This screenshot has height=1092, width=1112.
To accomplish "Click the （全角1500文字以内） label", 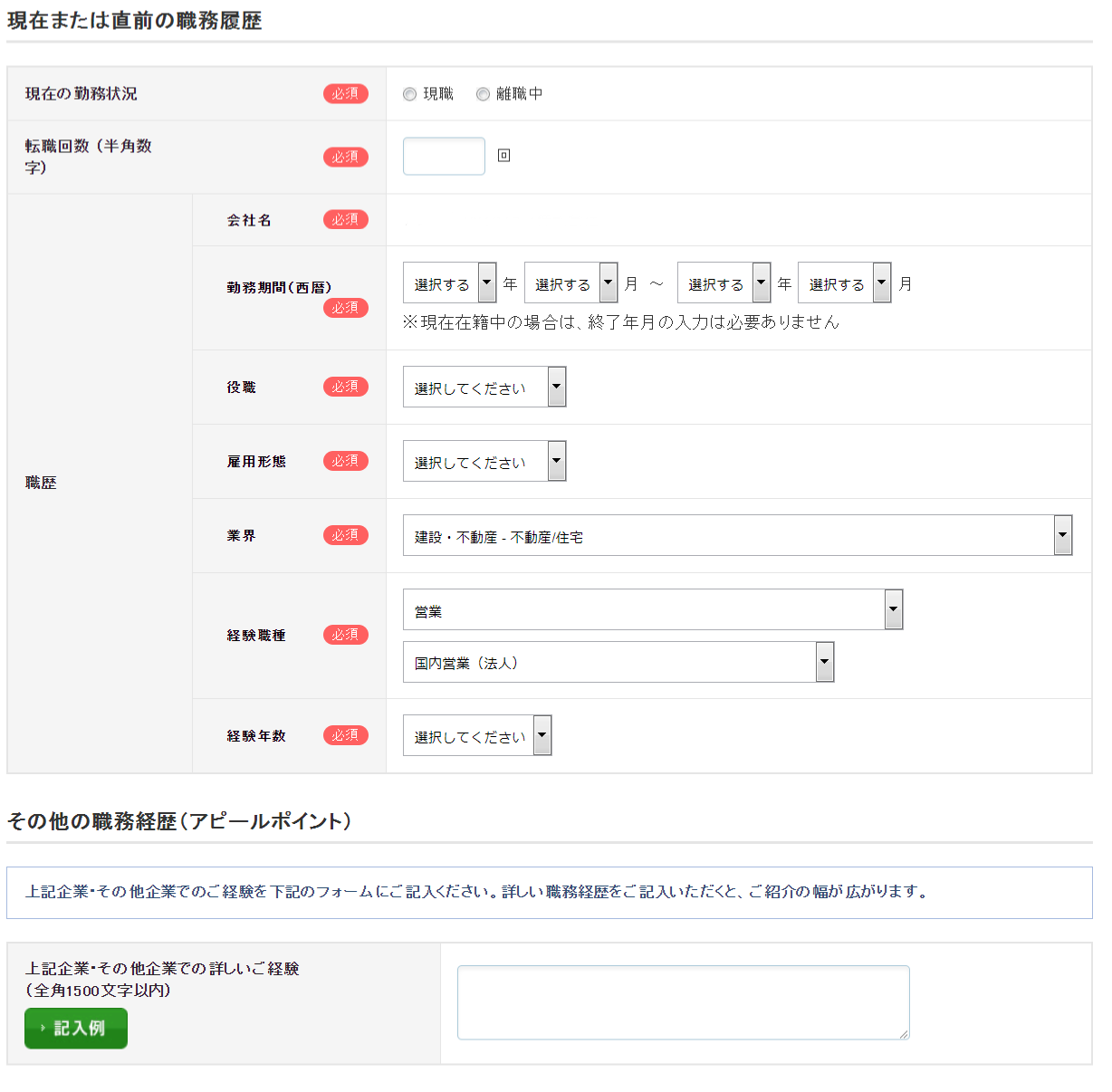I will click(98, 991).
